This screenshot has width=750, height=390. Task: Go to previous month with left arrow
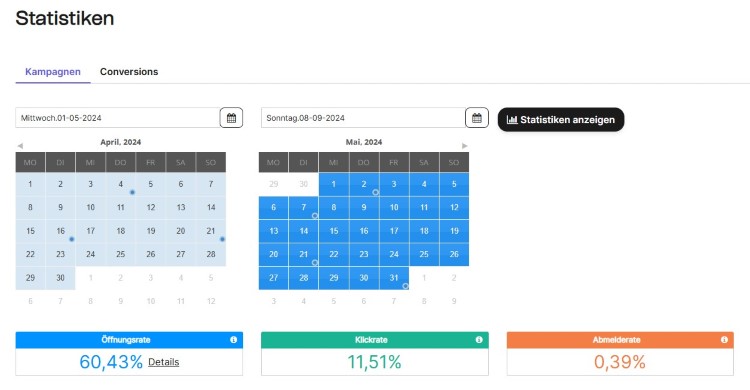pos(20,145)
